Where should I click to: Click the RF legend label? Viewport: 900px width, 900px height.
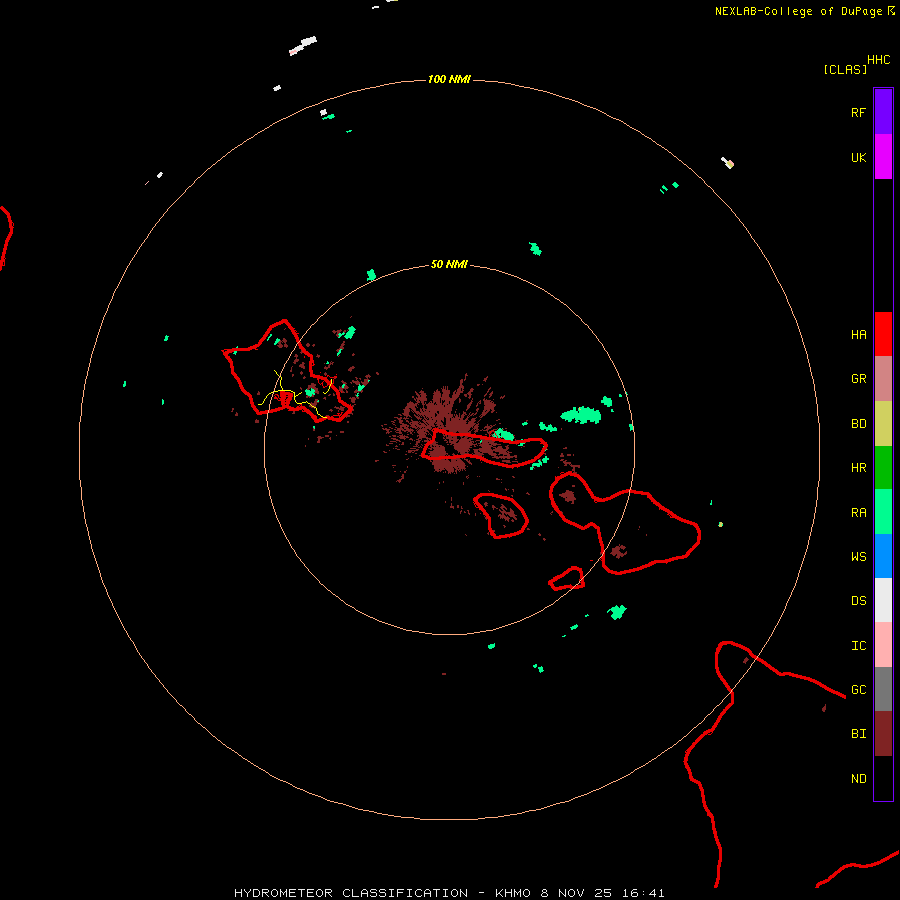858,113
